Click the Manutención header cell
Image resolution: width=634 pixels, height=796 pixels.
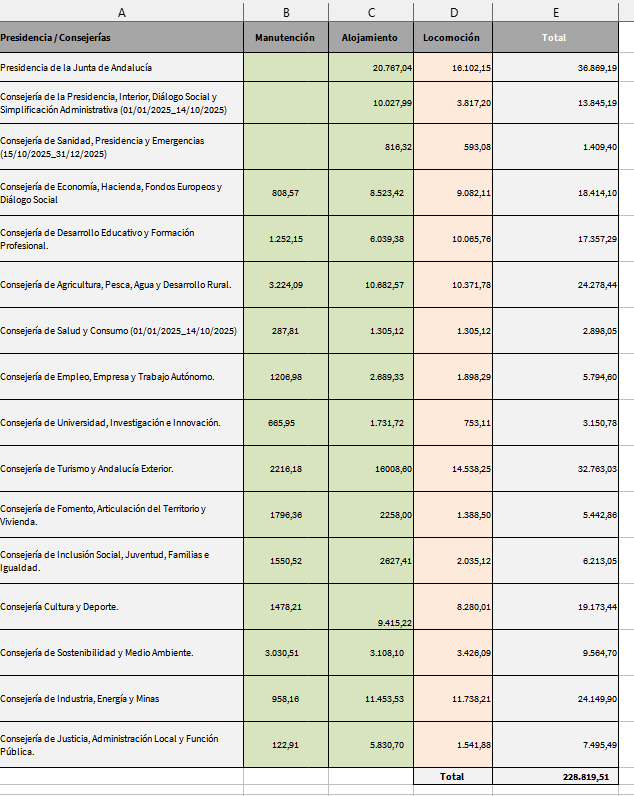(286, 38)
